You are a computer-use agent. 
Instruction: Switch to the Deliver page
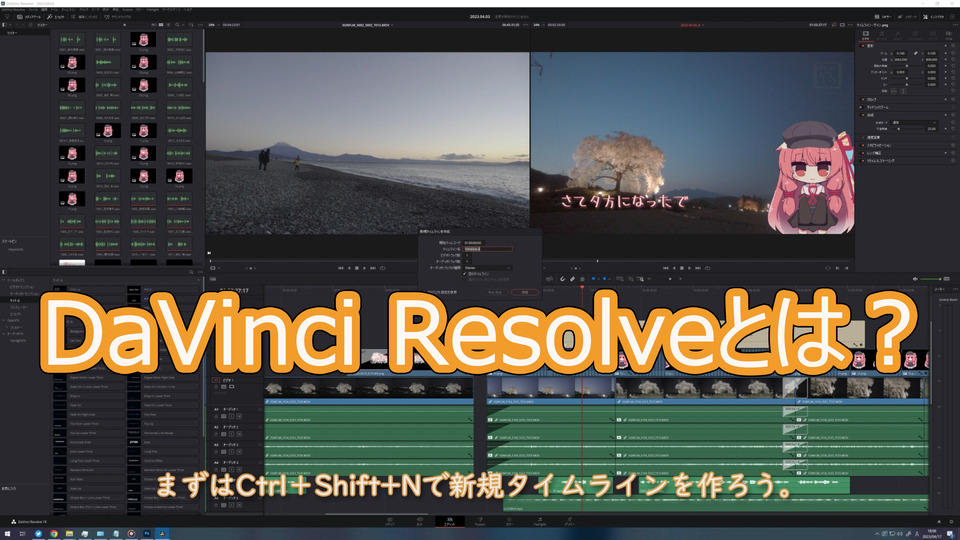(569, 522)
